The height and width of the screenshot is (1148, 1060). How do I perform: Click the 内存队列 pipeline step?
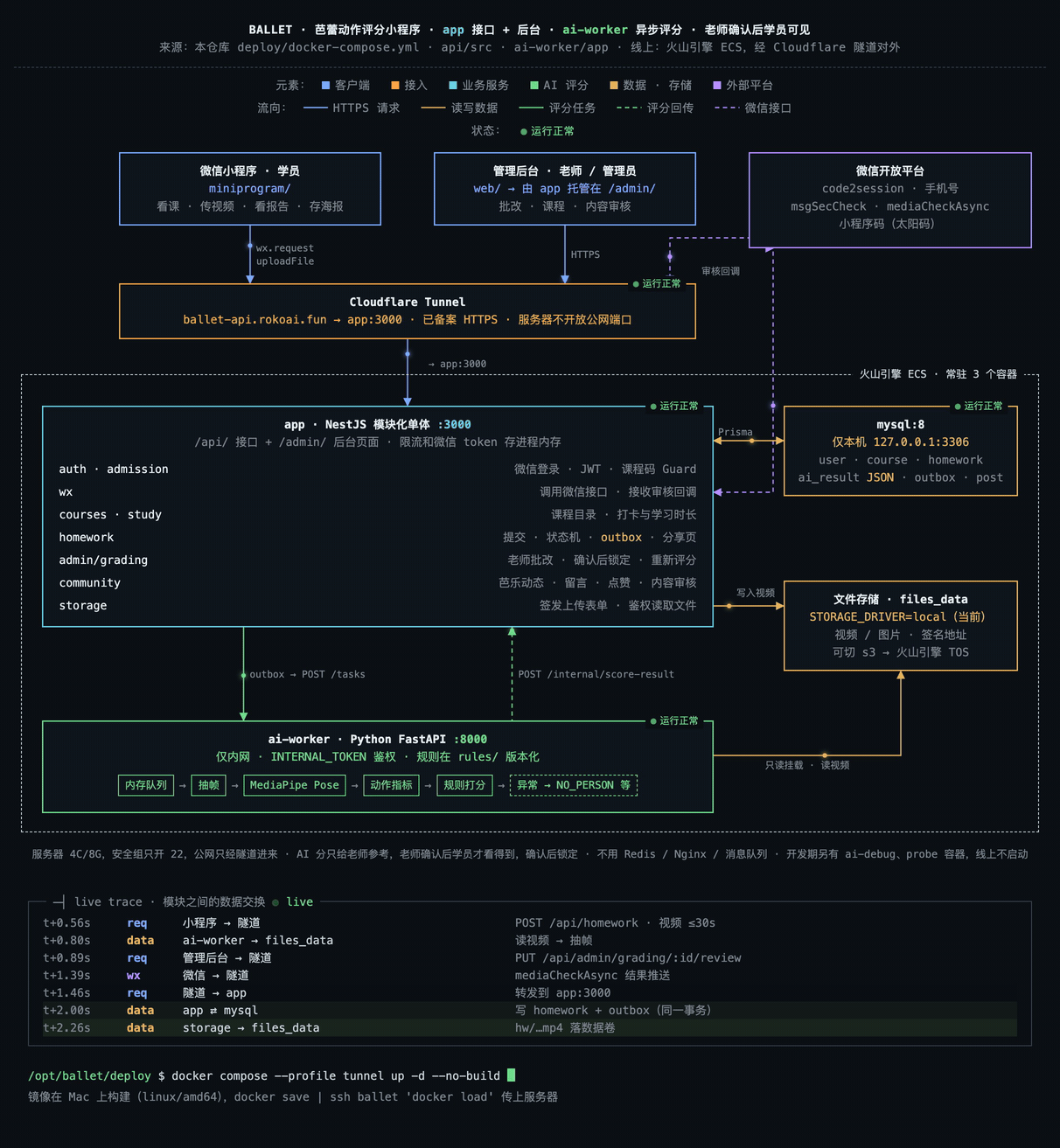[x=146, y=785]
